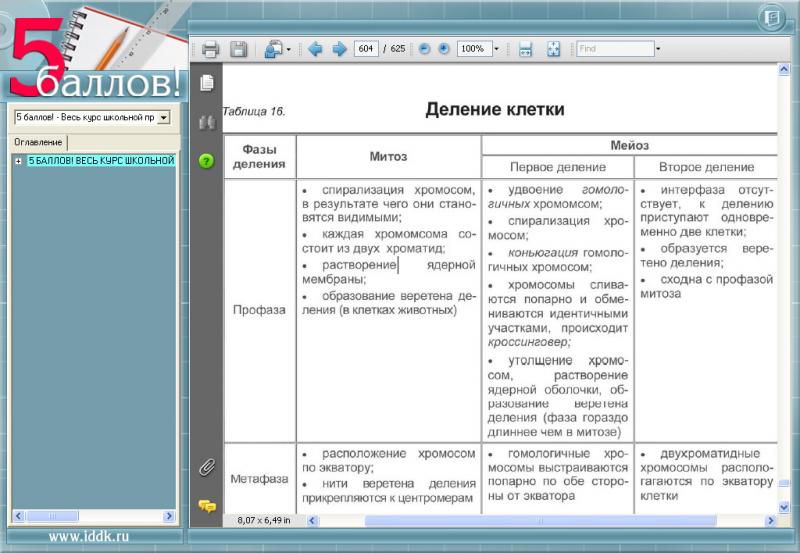Open the Attachments paperclip panel
This screenshot has width=800, height=553.
[206, 467]
